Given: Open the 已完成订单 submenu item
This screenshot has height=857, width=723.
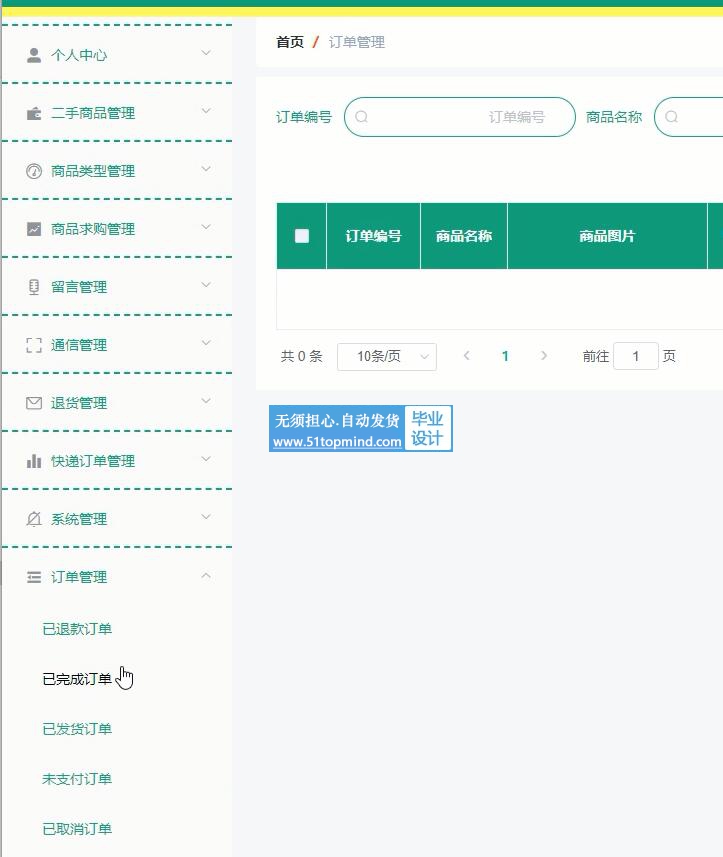Looking at the screenshot, I should 77,679.
